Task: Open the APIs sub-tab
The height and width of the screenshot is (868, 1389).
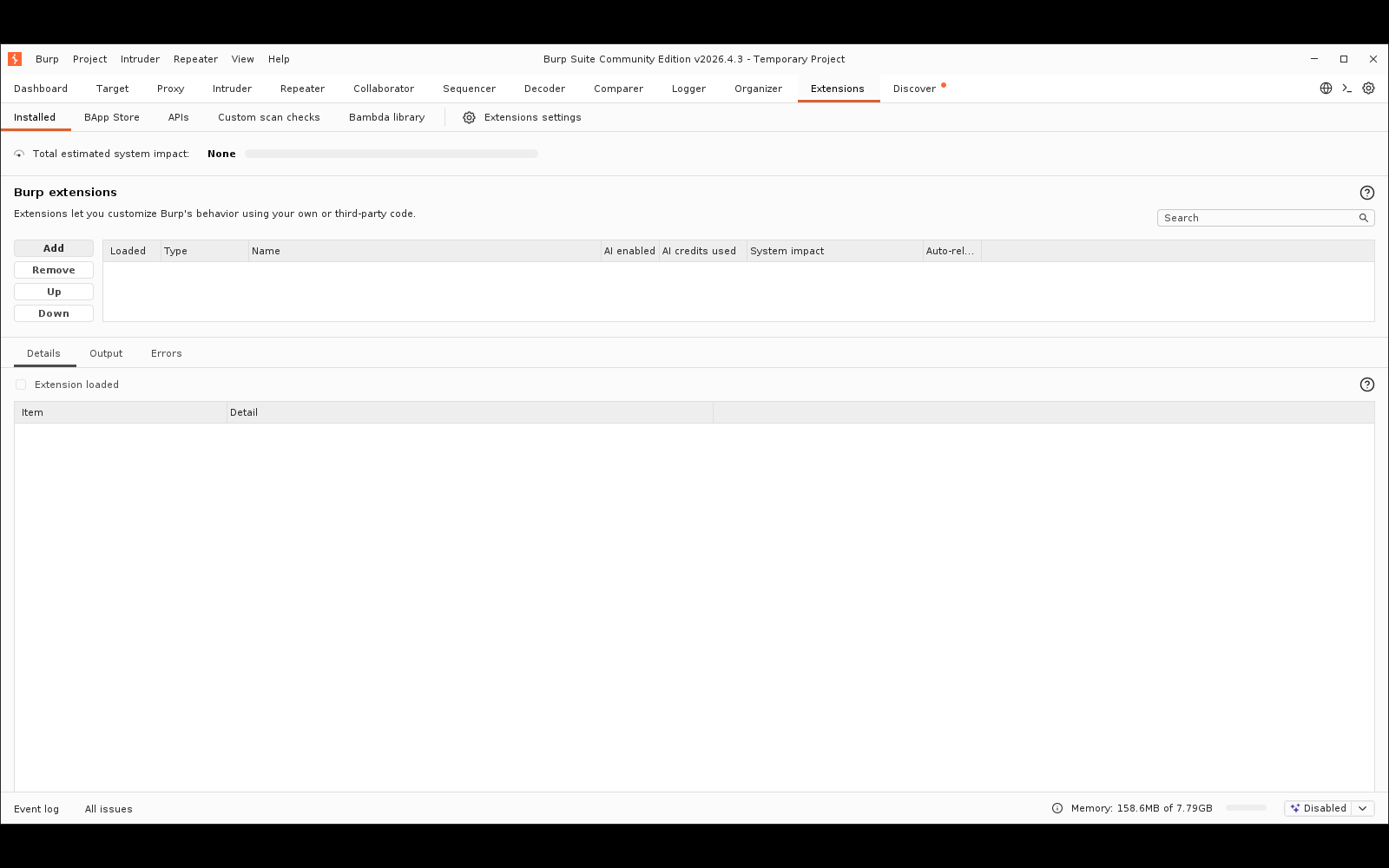Action: 178,117
